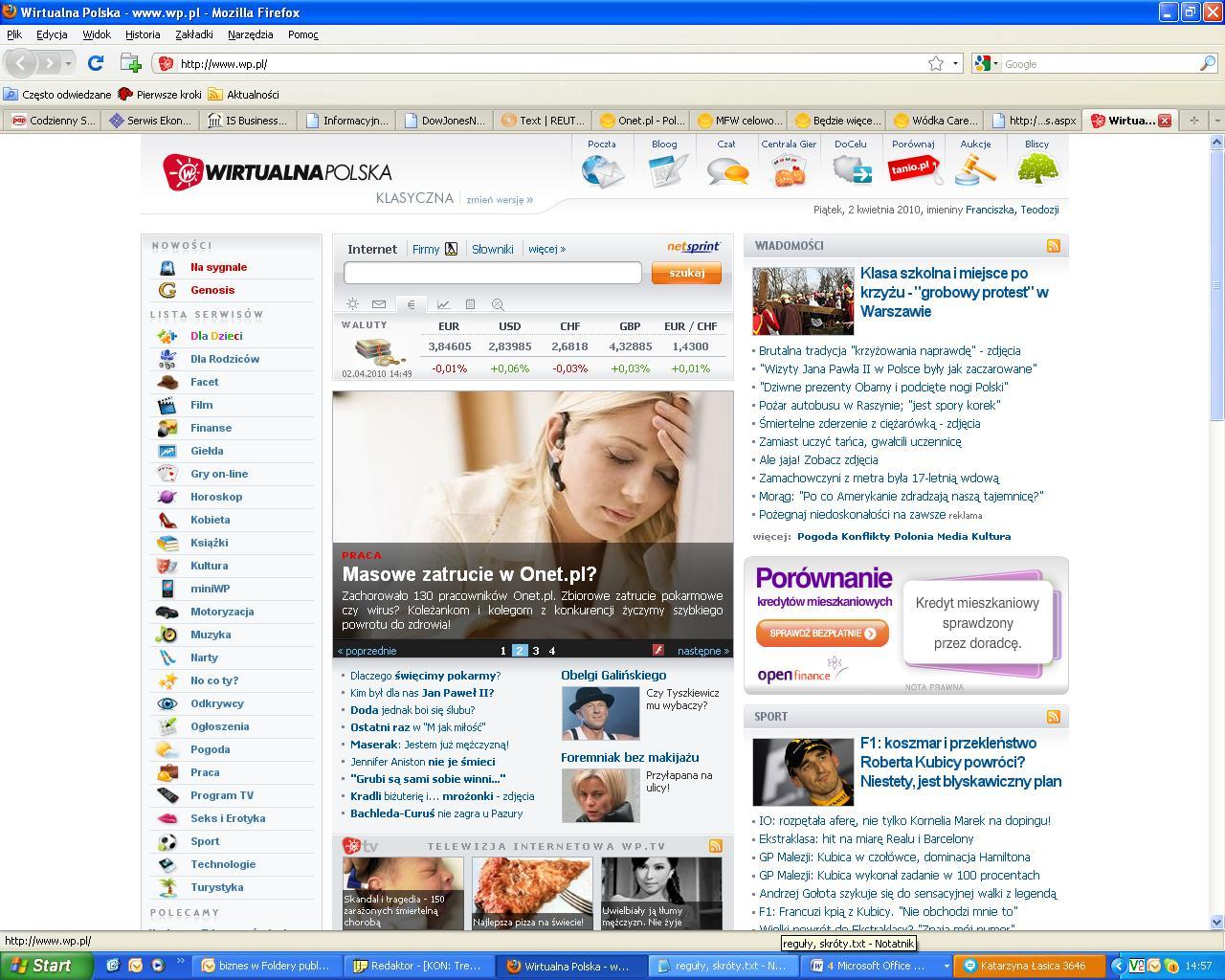Switch to the DowJonesN... browser tab
The width and height of the screenshot is (1225, 980).
tap(446, 121)
